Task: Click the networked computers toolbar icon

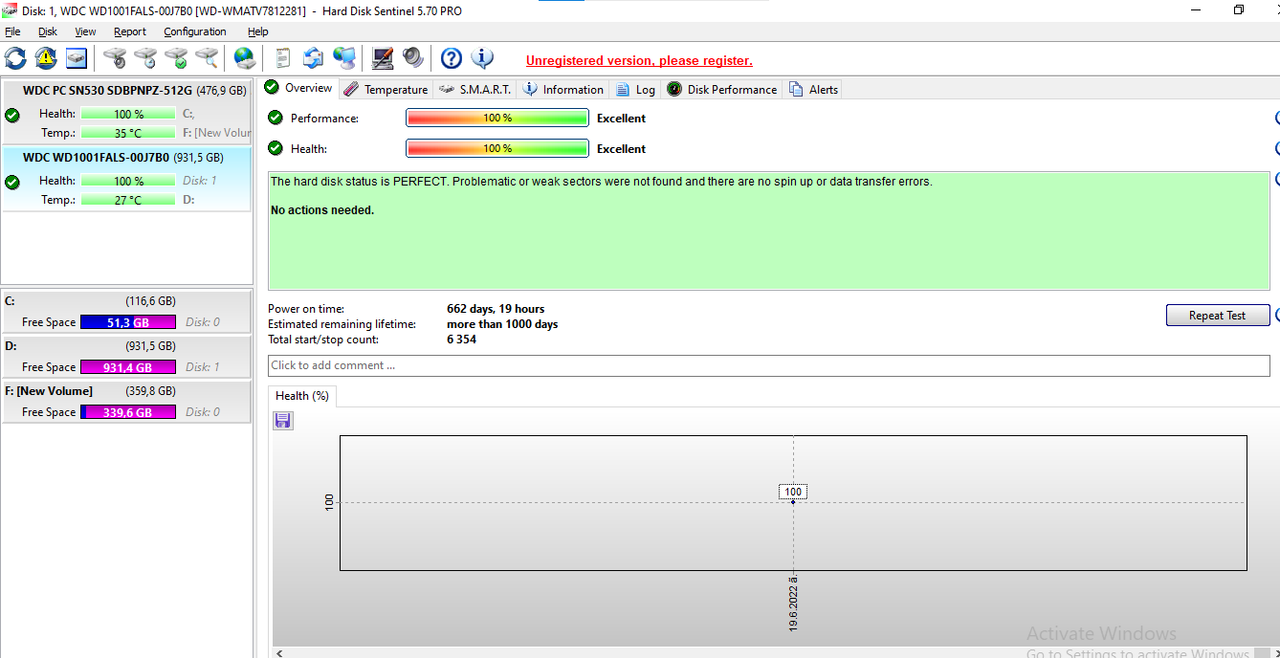Action: (344, 58)
